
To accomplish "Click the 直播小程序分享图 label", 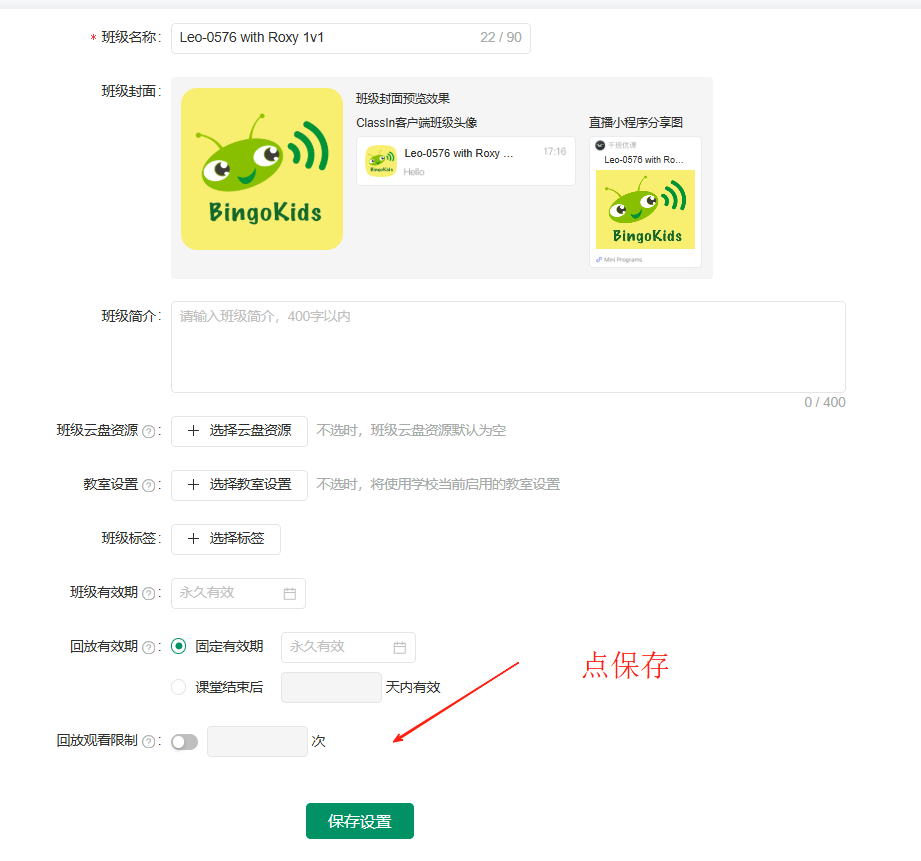I will (x=636, y=123).
